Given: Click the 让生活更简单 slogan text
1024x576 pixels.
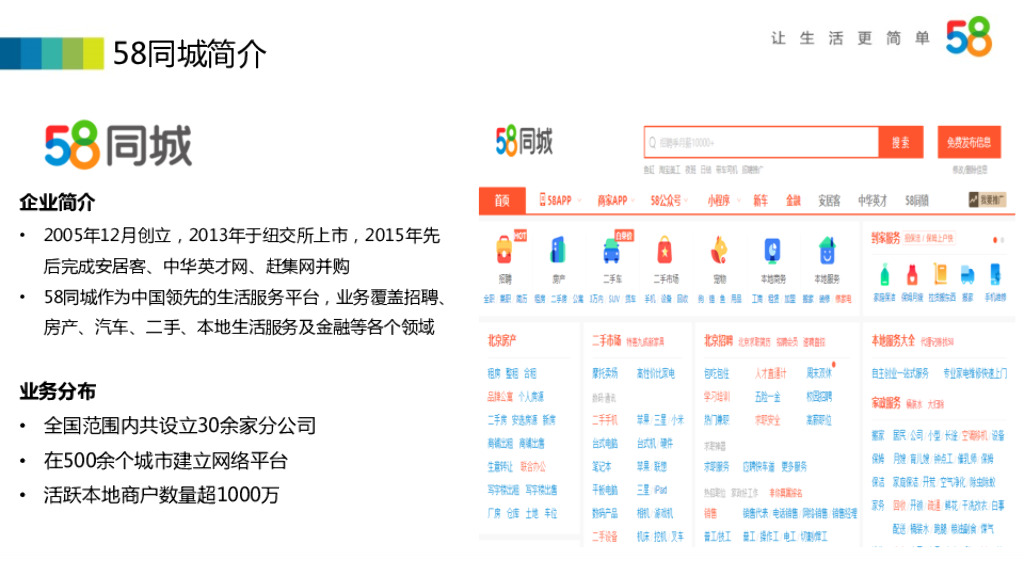Looking at the screenshot, I should (850, 38).
